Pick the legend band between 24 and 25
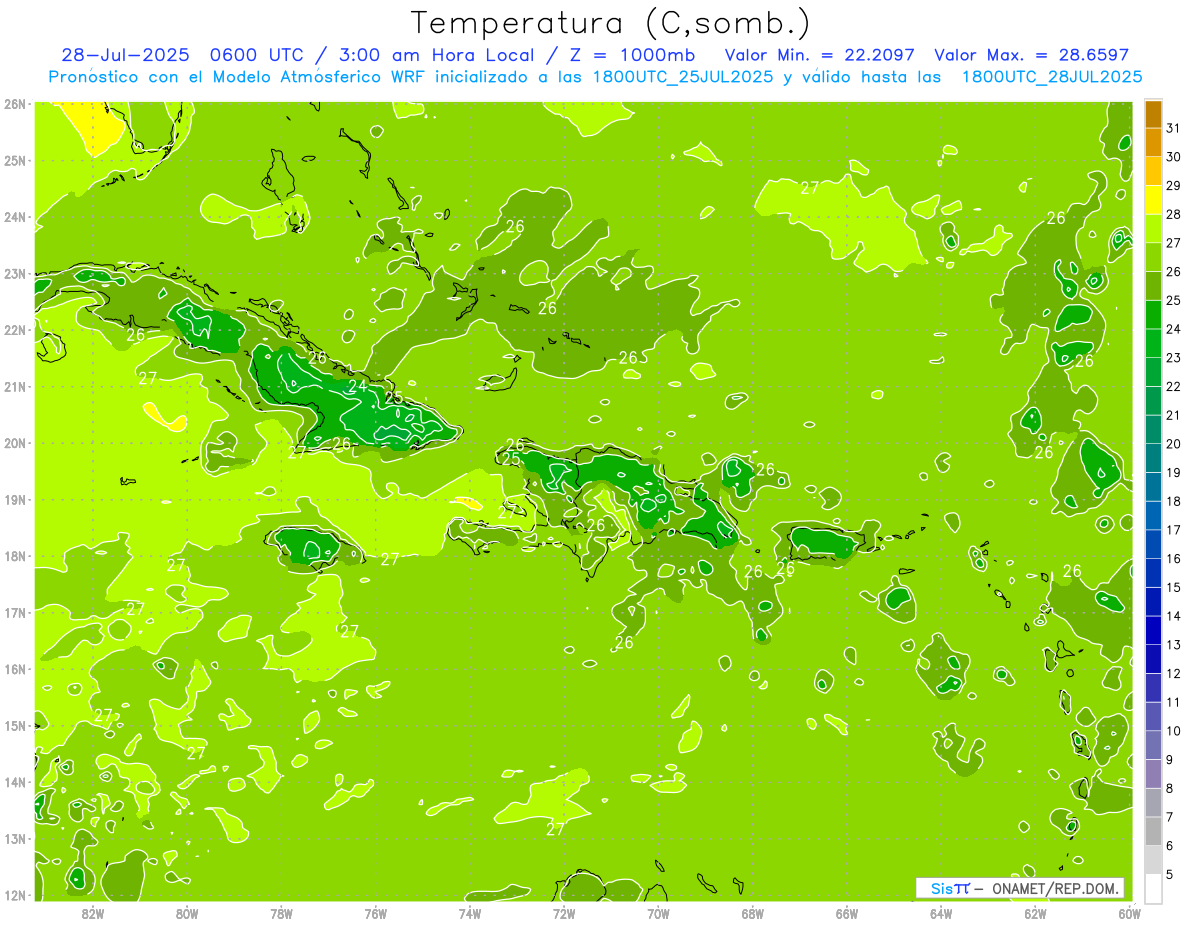 (x=1153, y=315)
